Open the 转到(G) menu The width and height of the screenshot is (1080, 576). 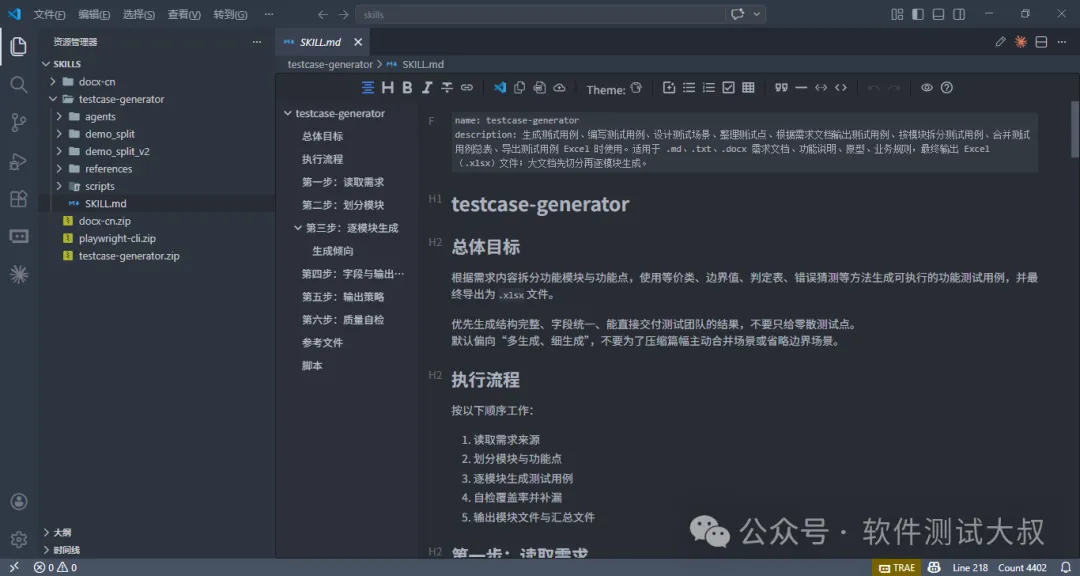[x=230, y=14]
